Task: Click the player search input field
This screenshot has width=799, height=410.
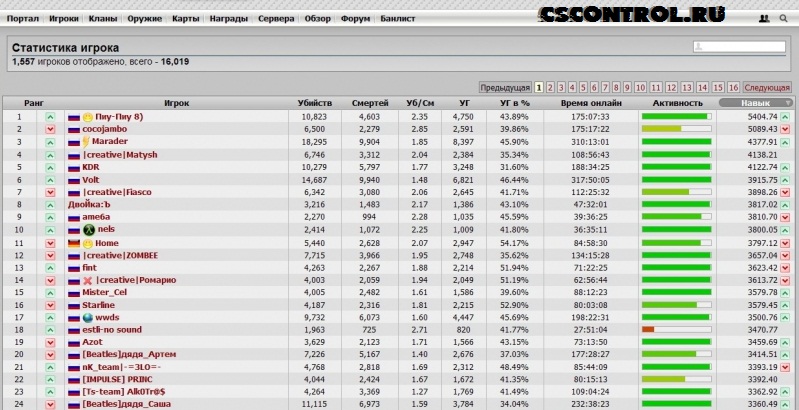Action: (x=739, y=47)
